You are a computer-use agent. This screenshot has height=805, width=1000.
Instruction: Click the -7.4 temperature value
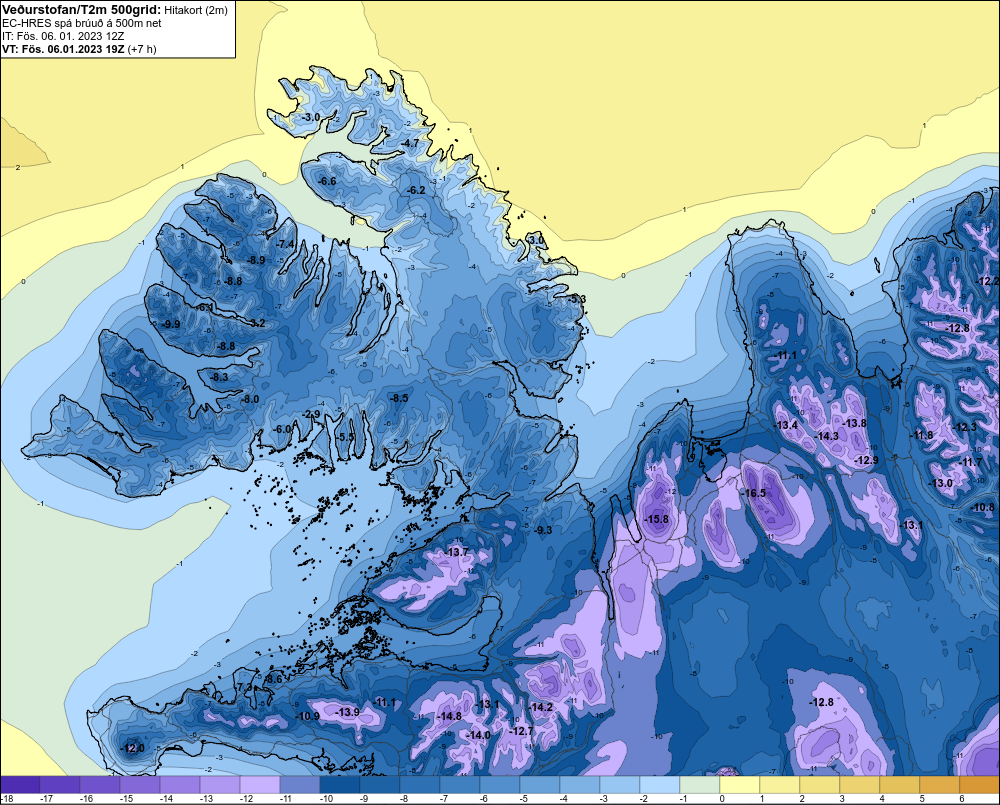(284, 244)
